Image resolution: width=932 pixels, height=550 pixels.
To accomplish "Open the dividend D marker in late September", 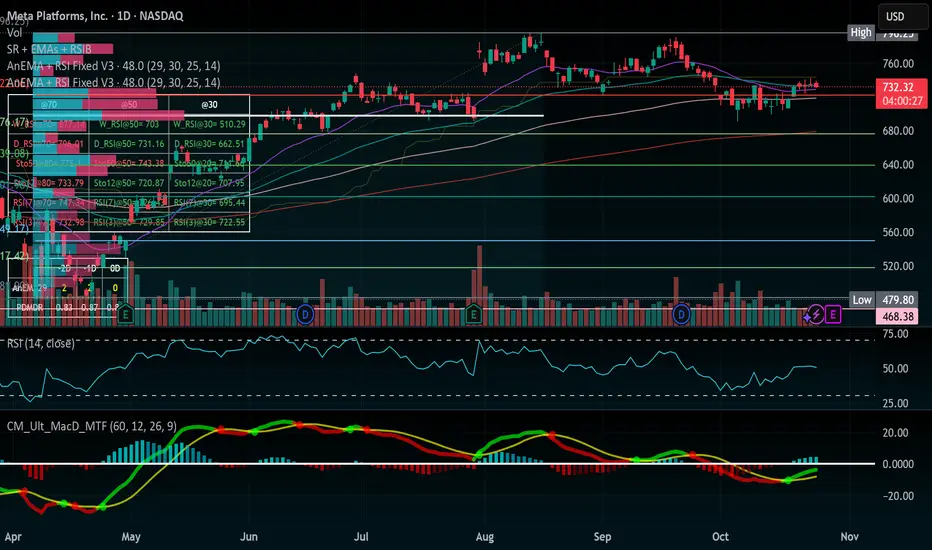I will 681,313.
